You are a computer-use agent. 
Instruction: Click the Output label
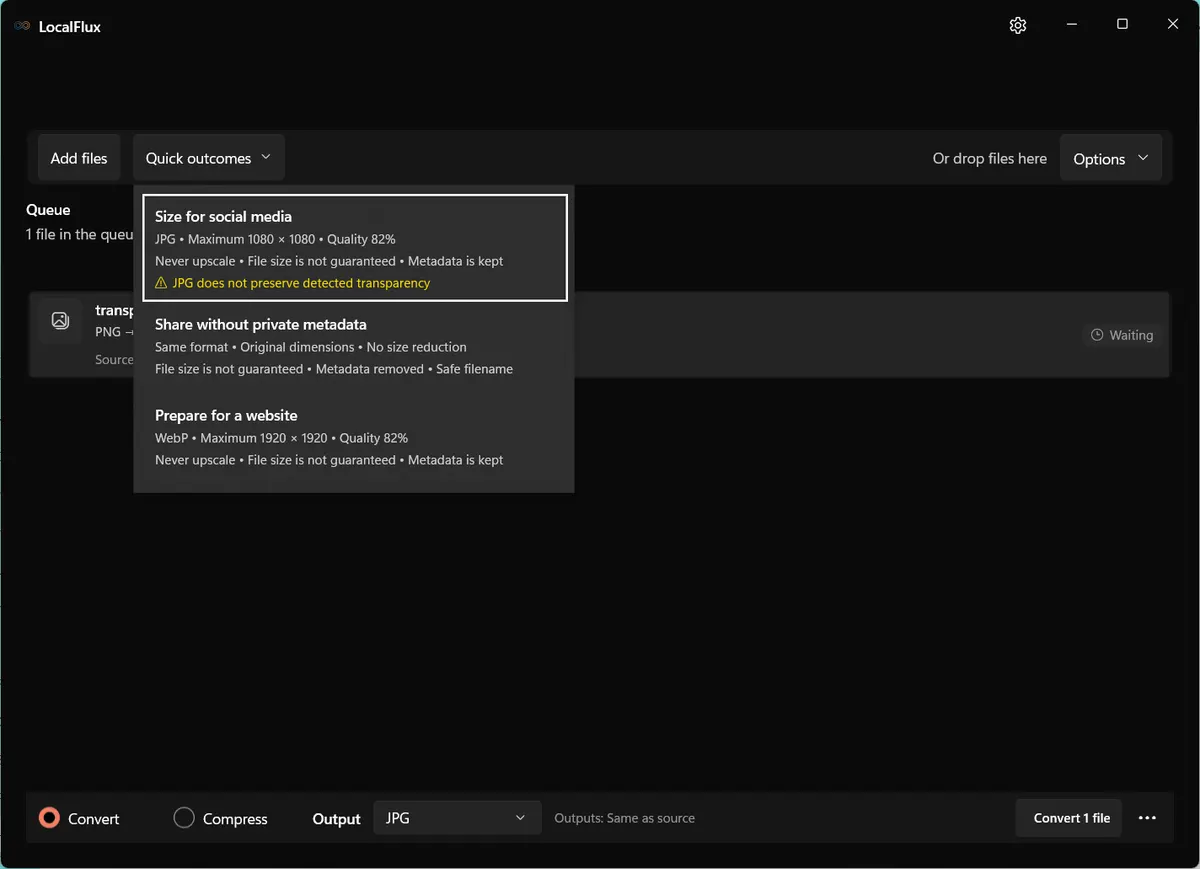point(336,819)
